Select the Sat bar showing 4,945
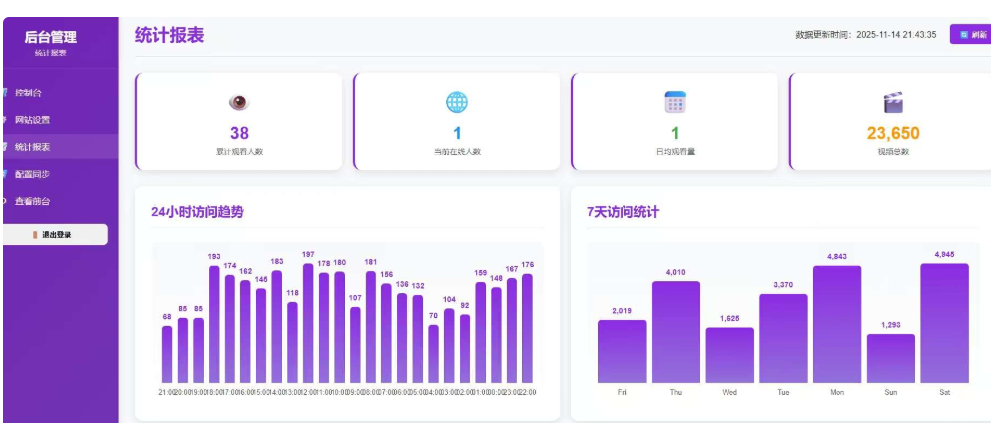 click(944, 323)
